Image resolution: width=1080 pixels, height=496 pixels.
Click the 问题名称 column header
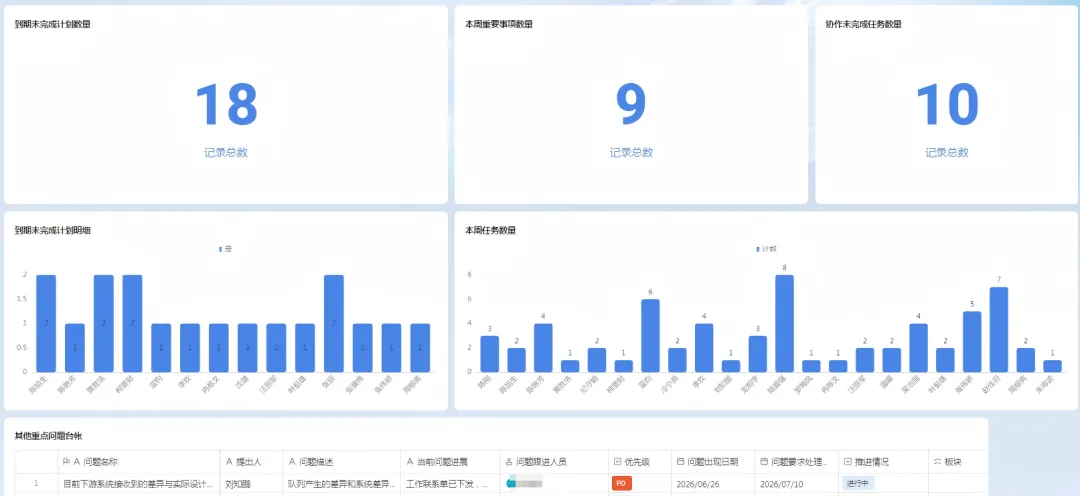(x=138, y=462)
